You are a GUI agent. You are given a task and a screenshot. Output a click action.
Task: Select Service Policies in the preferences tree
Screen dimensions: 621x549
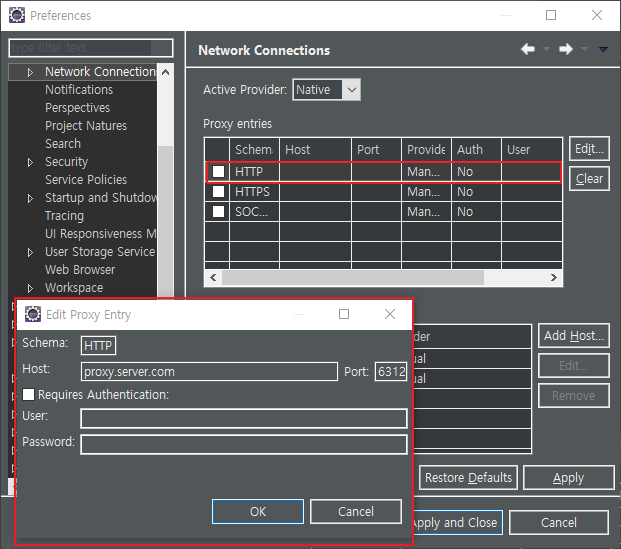[x=86, y=179]
